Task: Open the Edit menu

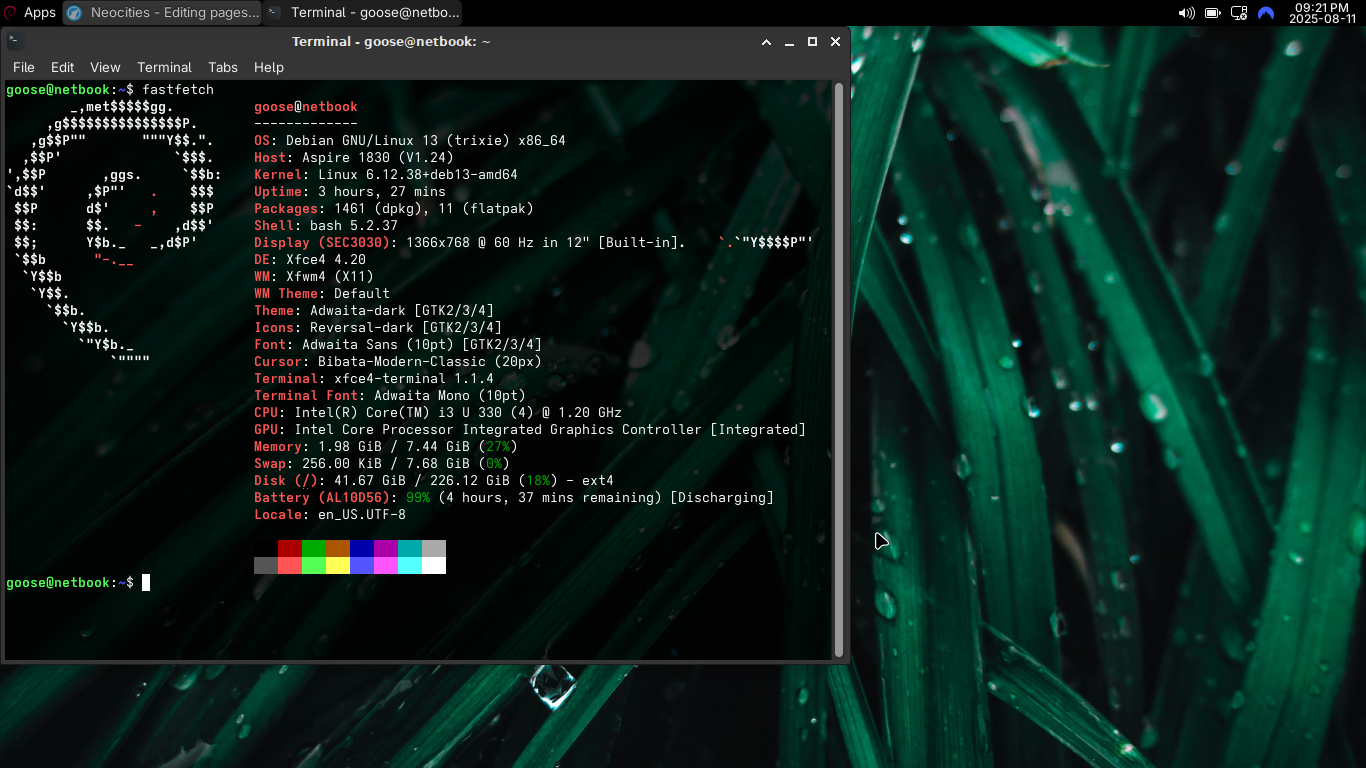Action: coord(62,67)
